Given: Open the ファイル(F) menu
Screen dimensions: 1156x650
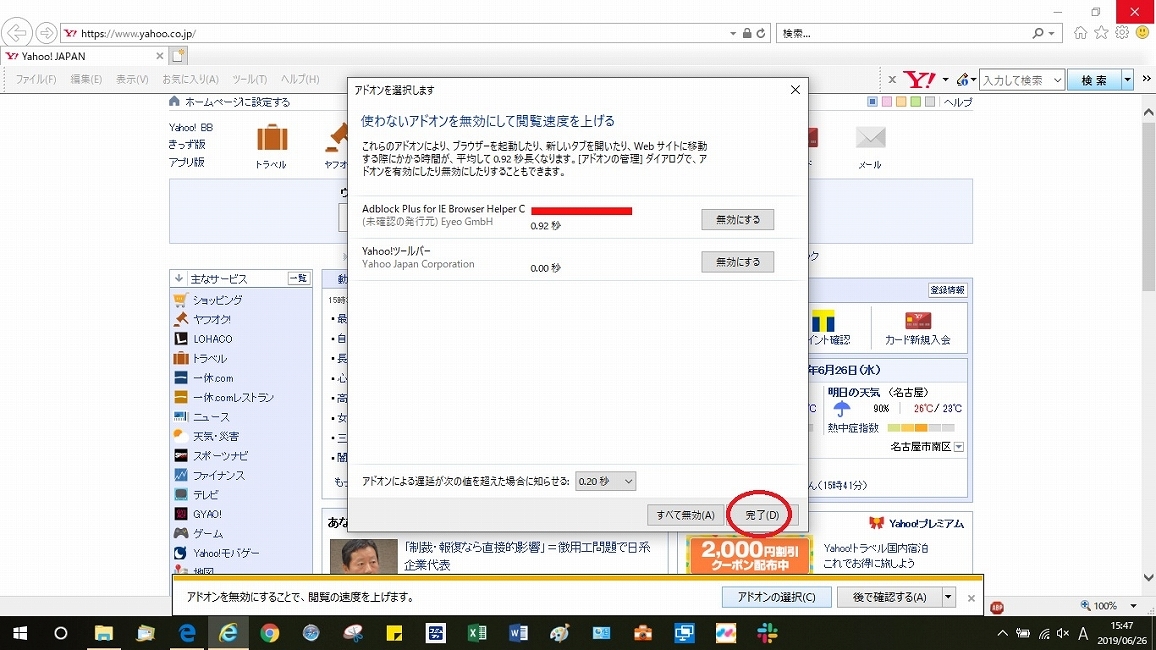Looking at the screenshot, I should pyautogui.click(x=36, y=79).
